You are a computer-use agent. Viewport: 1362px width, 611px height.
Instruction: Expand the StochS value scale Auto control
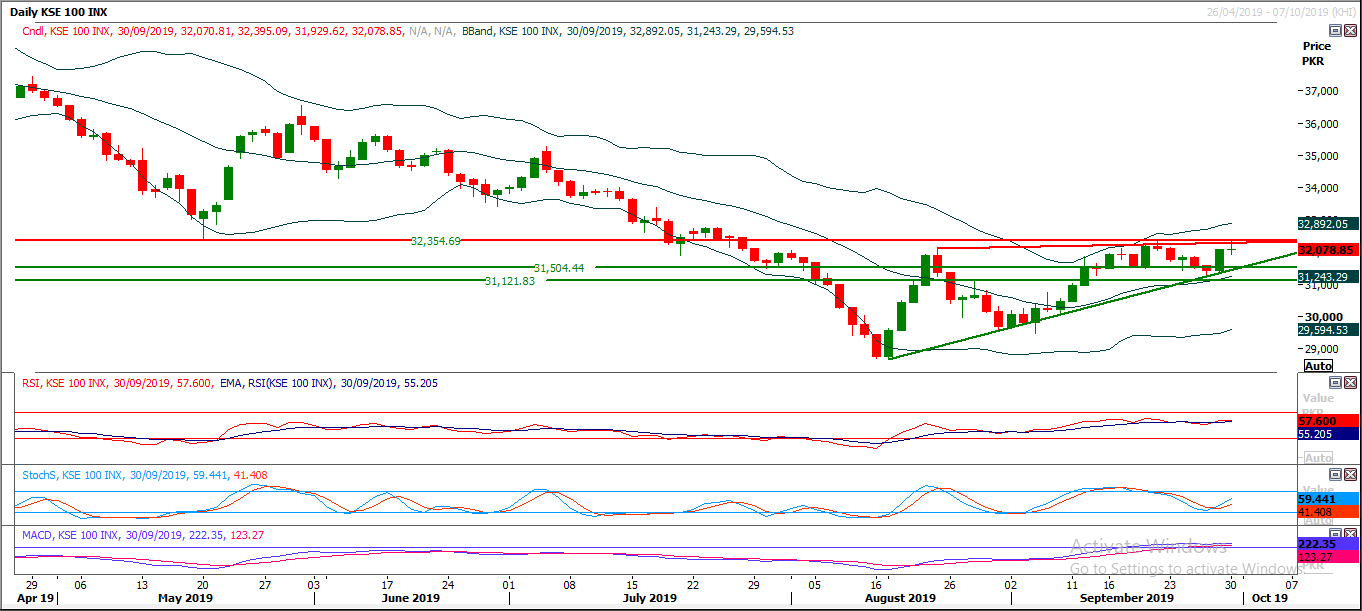tap(1316, 519)
